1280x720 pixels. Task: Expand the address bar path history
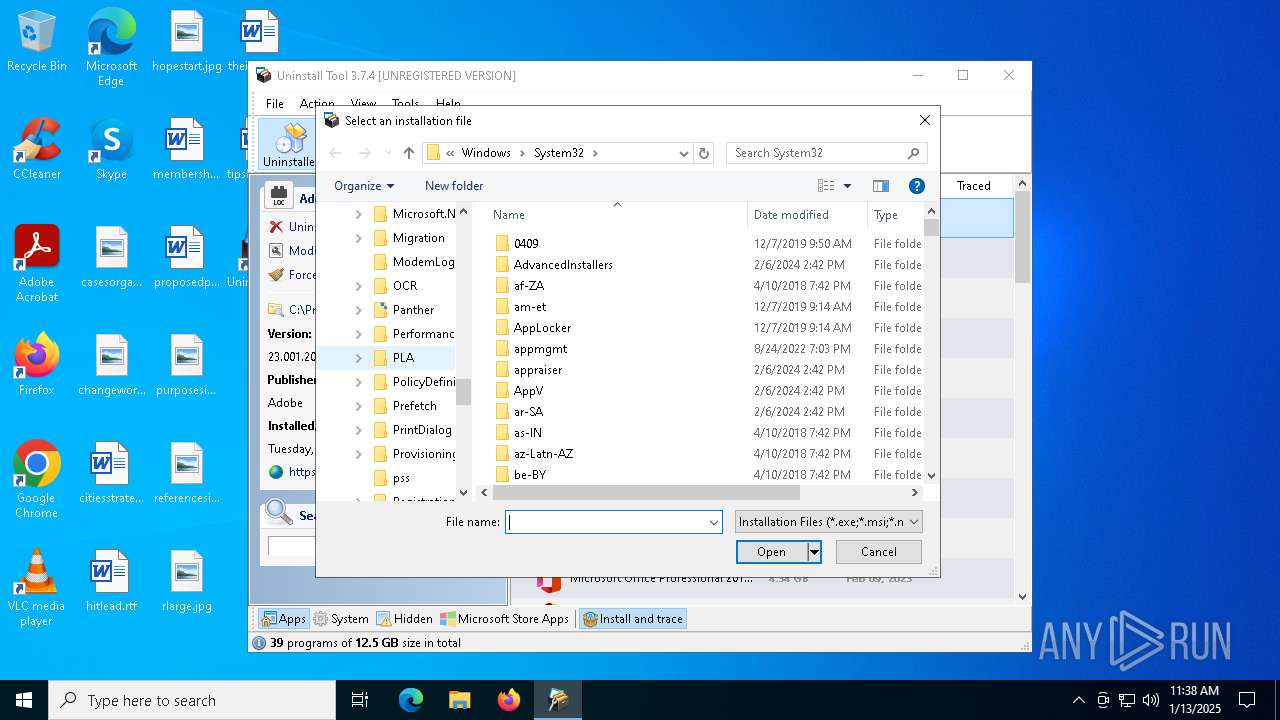click(684, 153)
